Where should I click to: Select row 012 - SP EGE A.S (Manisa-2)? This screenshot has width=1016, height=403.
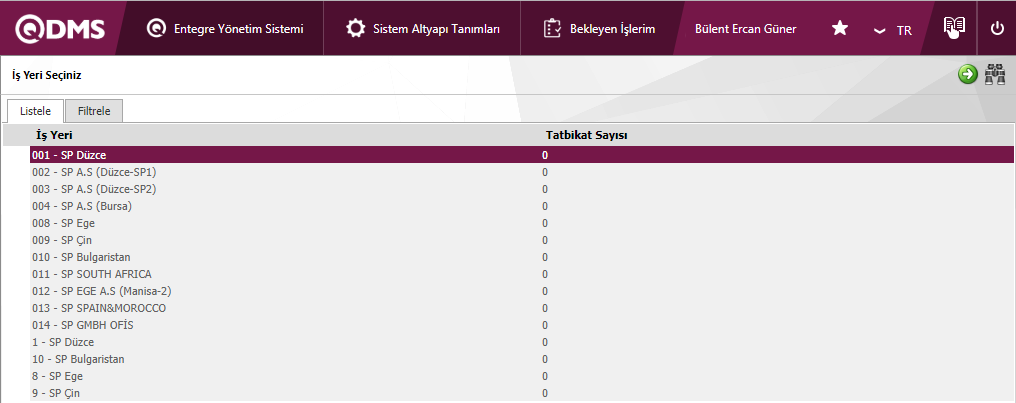522,291
